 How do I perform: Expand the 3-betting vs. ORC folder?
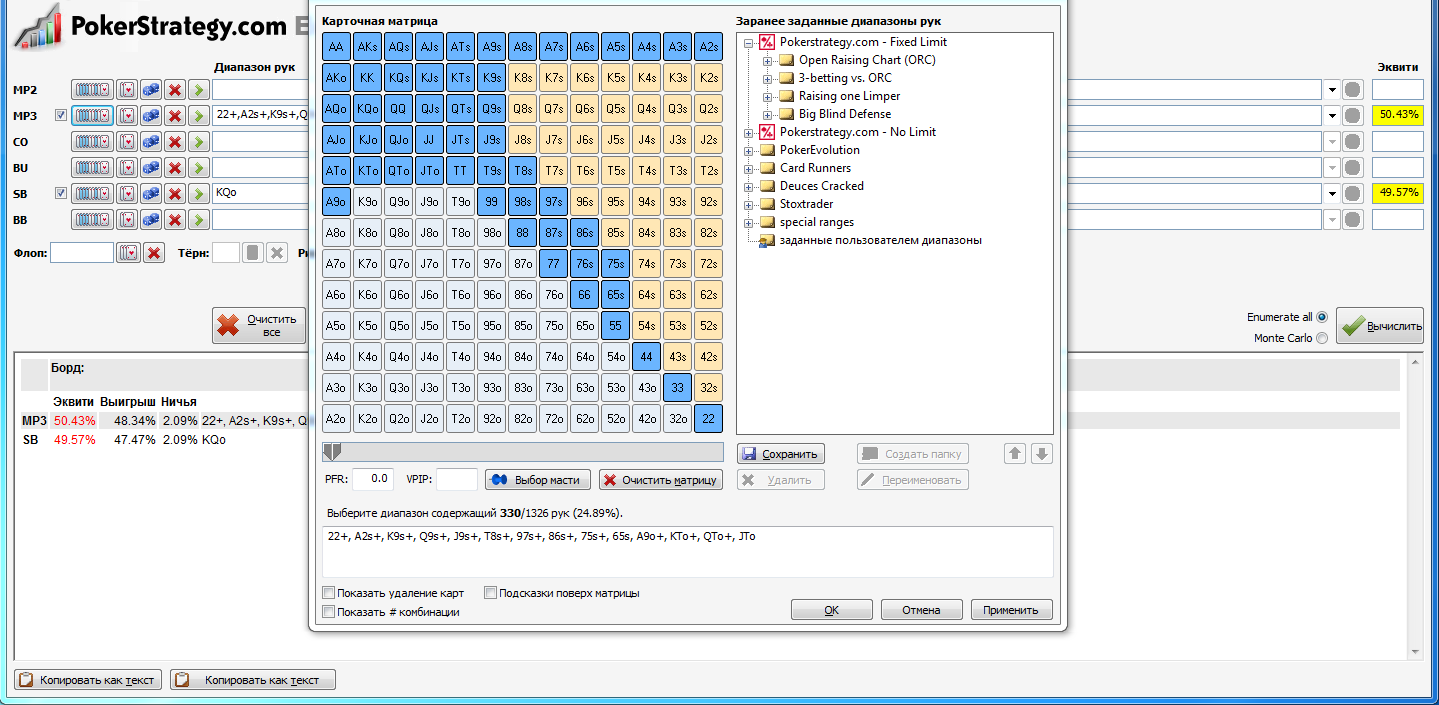768,78
